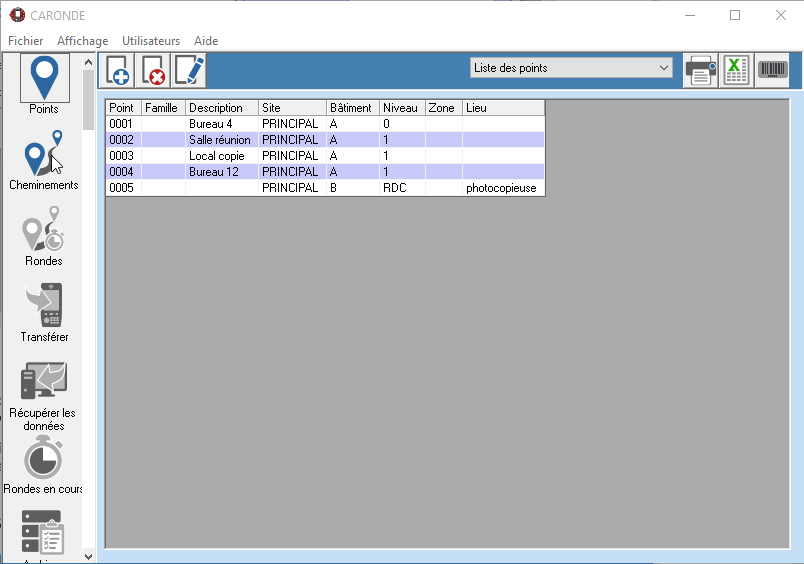This screenshot has height=564, width=804.
Task: Add a new point
Action: coord(118,71)
